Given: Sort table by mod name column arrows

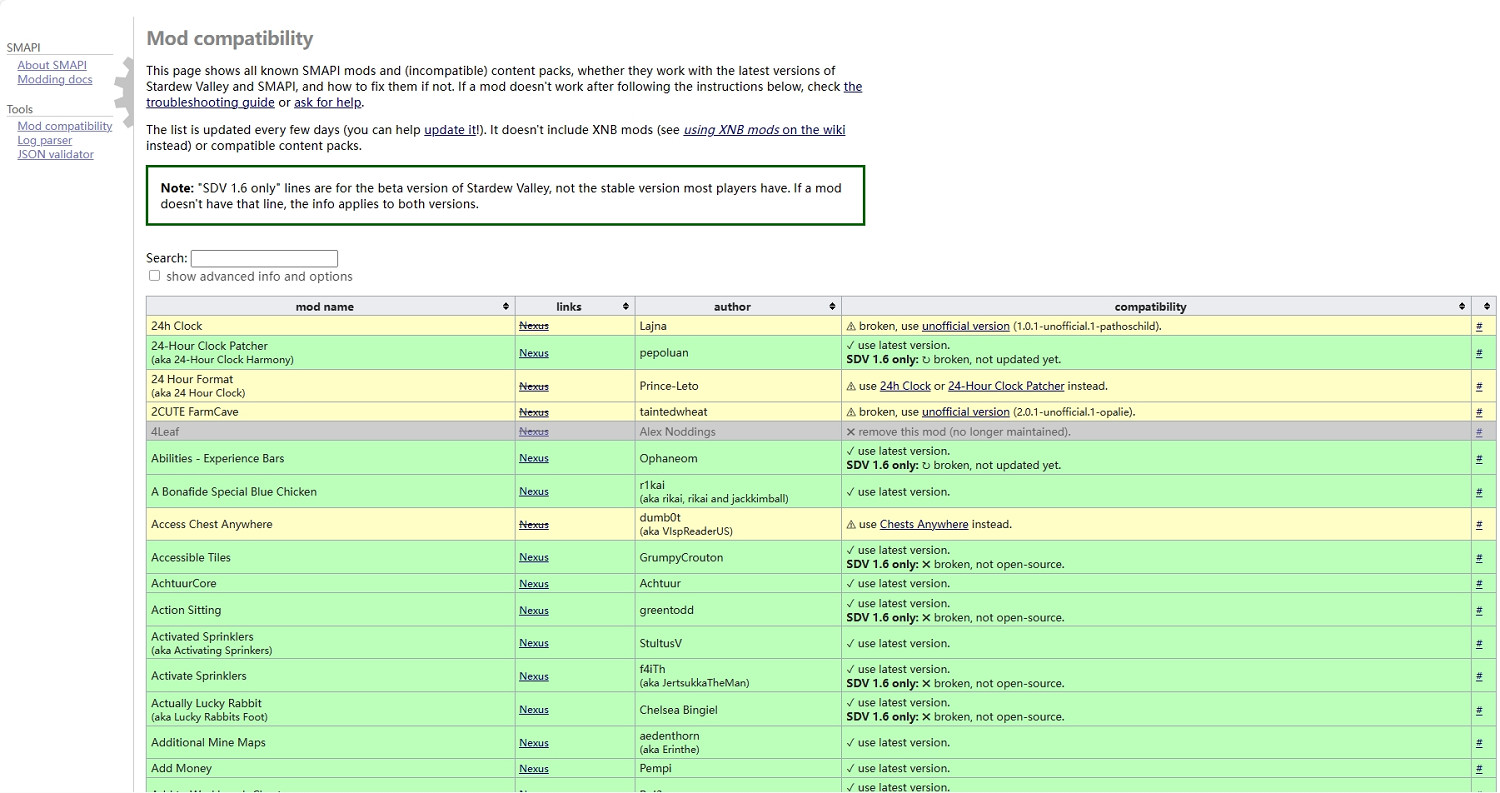Looking at the screenshot, I should 506,307.
